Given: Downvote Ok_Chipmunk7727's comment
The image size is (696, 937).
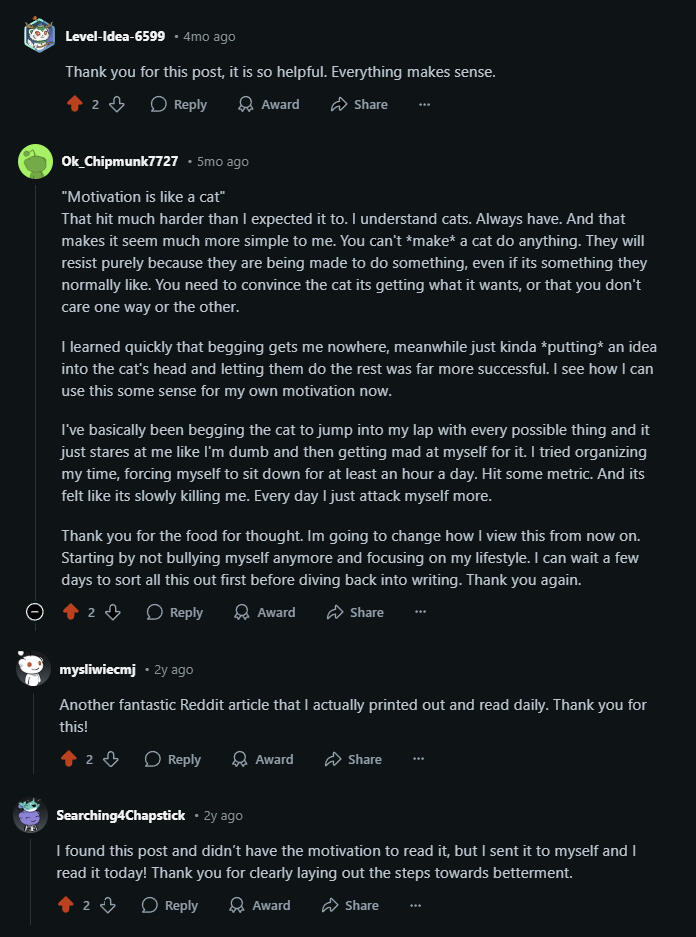Looking at the screenshot, I should [x=113, y=612].
